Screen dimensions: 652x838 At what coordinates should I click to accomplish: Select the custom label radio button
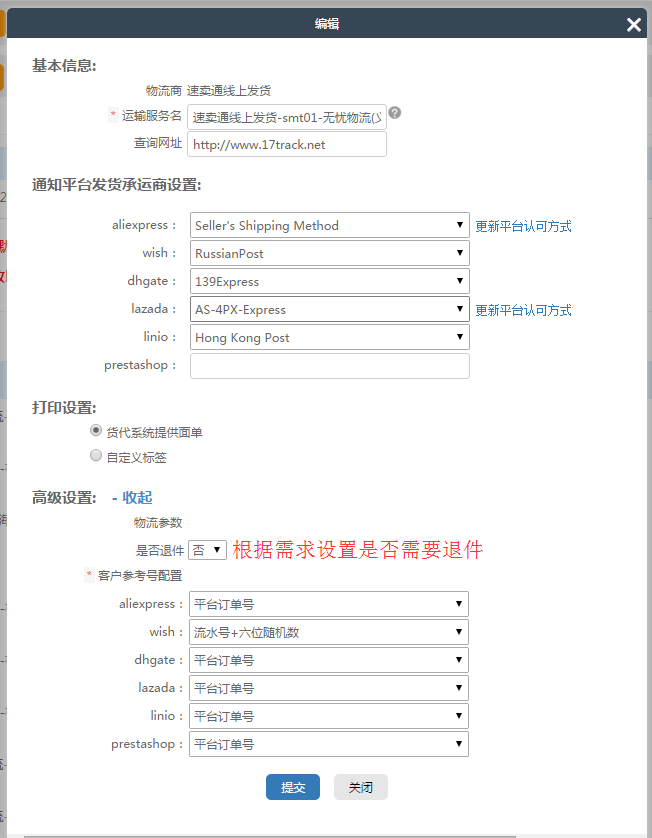[x=96, y=456]
